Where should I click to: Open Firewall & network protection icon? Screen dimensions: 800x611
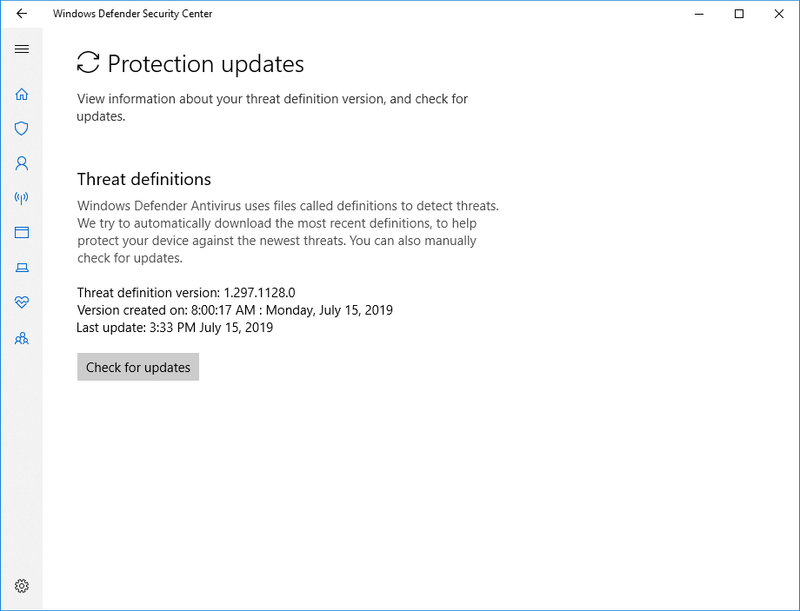[21, 198]
